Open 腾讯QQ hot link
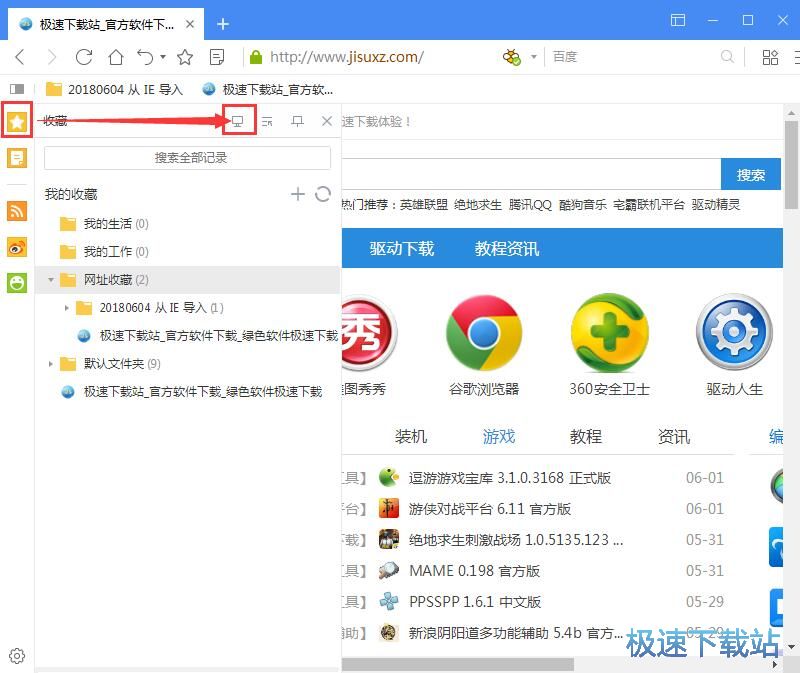Image resolution: width=800 pixels, height=673 pixels. (x=530, y=205)
